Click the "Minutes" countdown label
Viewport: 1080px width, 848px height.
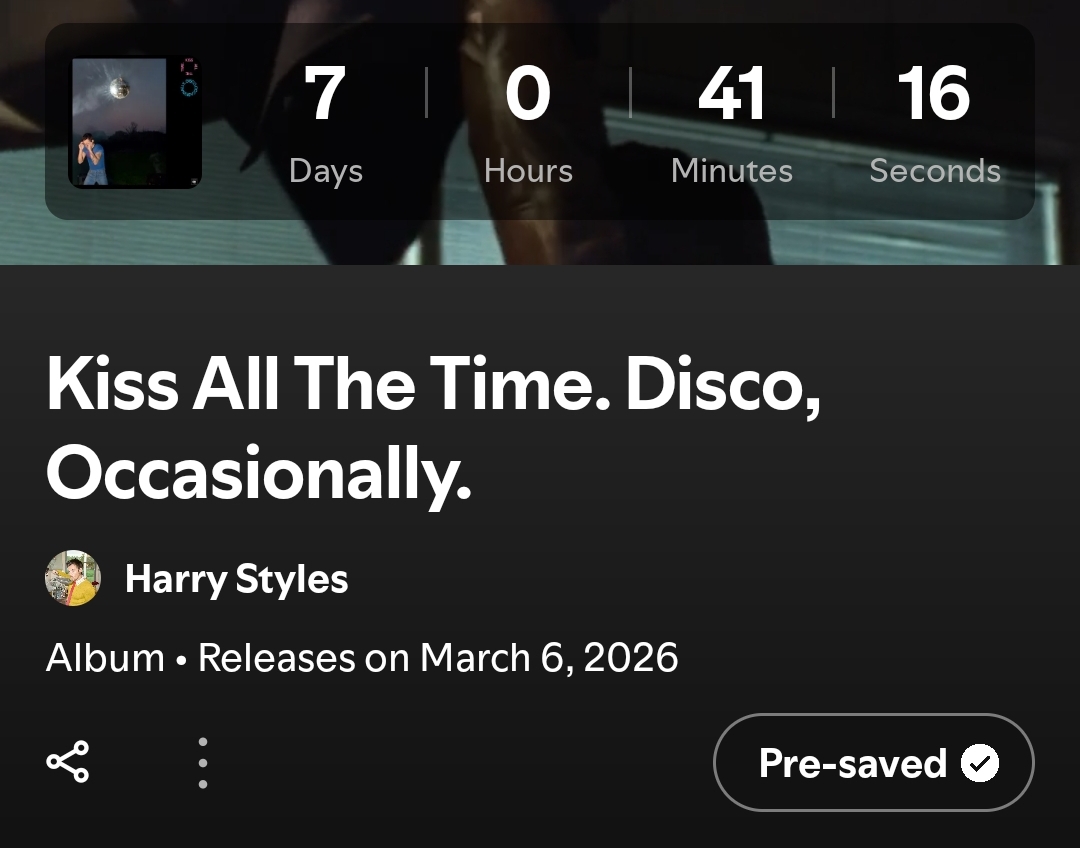[x=731, y=171]
